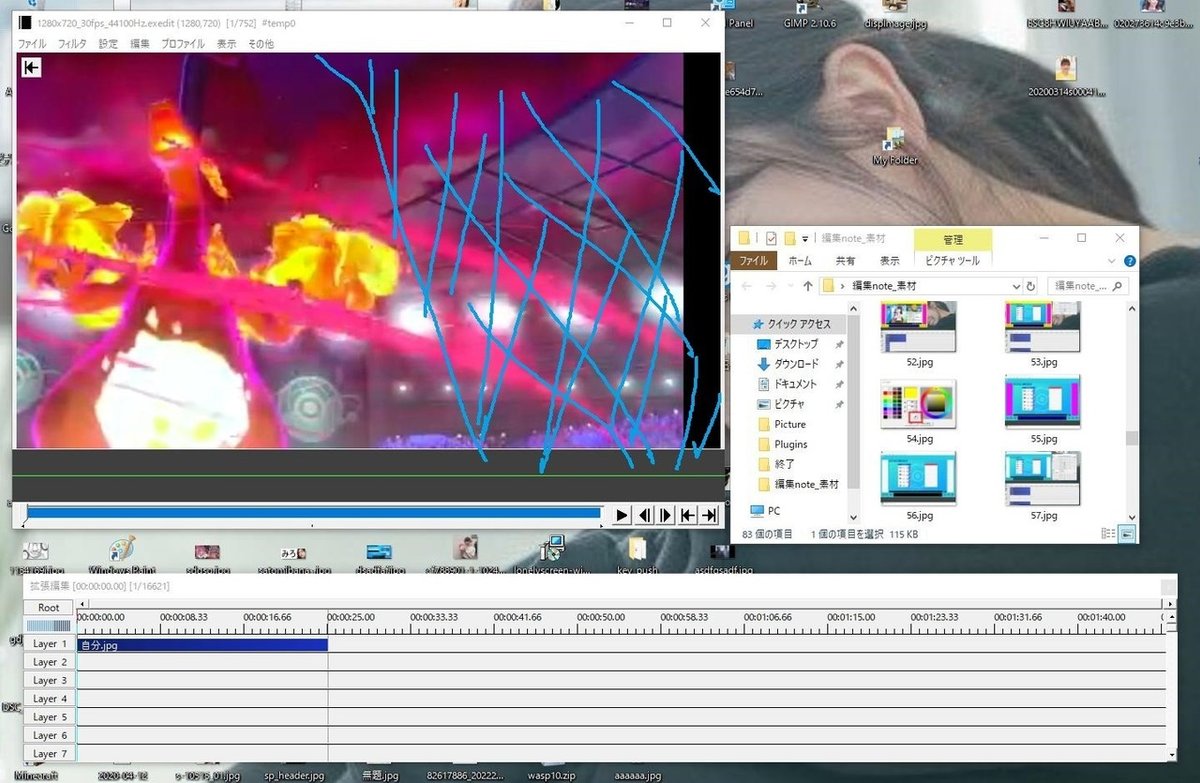
Task: Select the 自分.jpg clip on Layer 1
Action: [203, 645]
